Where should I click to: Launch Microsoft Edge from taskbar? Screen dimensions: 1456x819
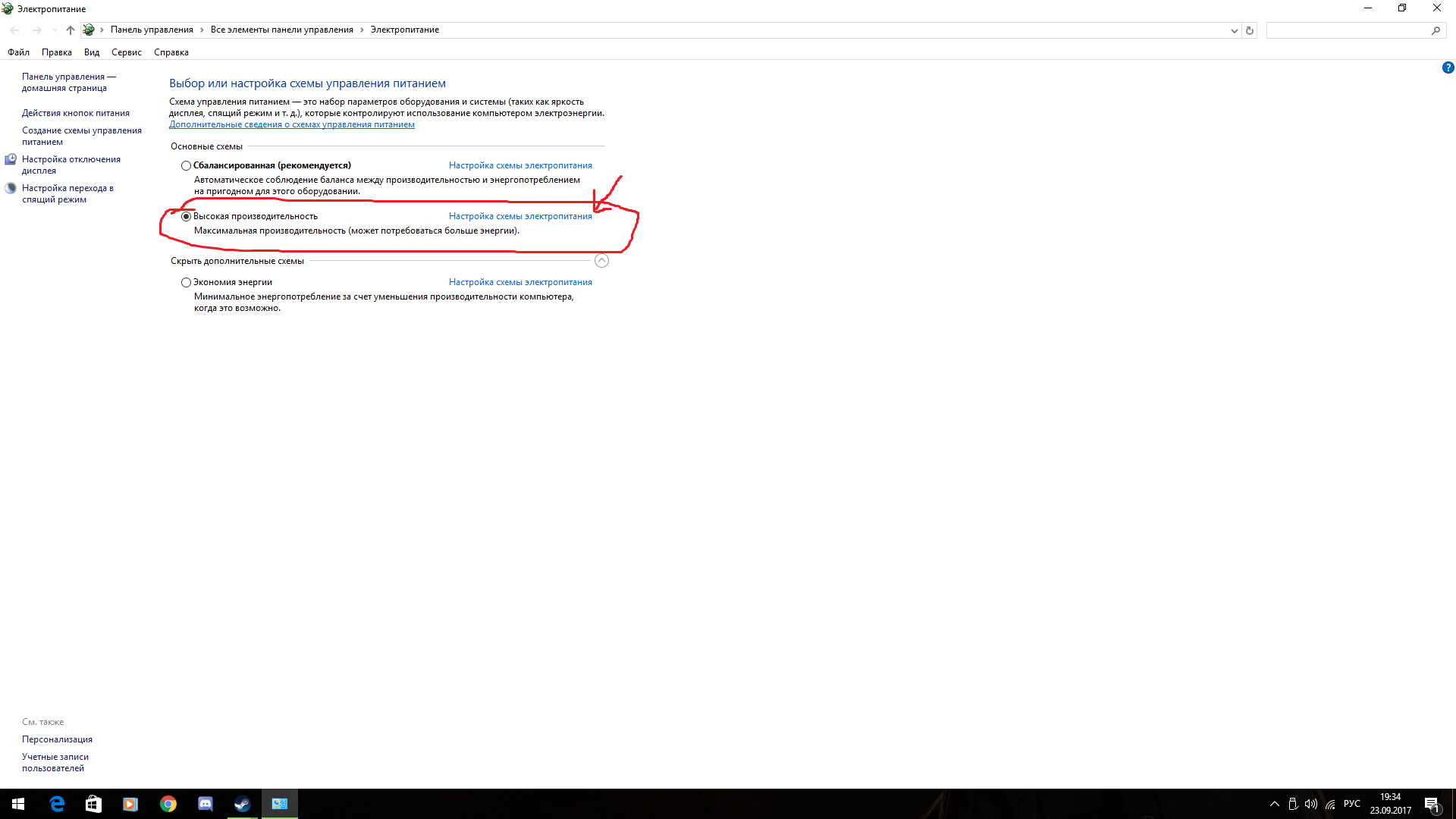click(57, 804)
